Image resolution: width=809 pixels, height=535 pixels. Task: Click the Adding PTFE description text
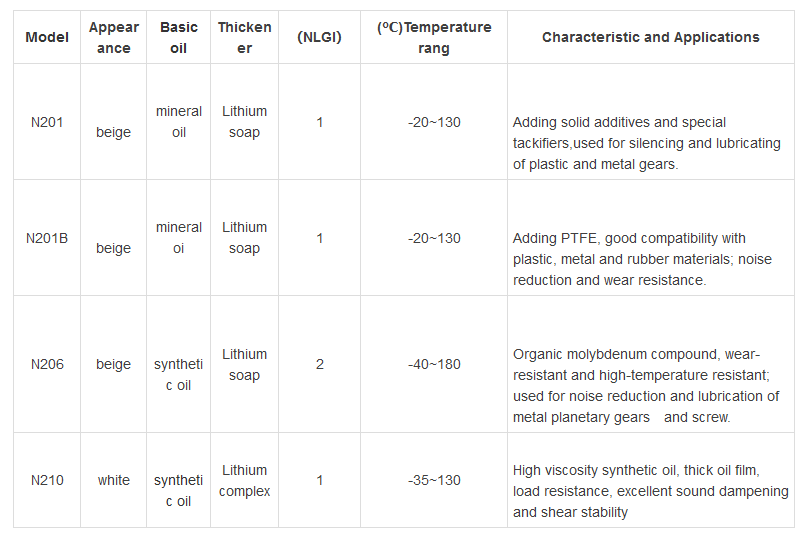630,259
